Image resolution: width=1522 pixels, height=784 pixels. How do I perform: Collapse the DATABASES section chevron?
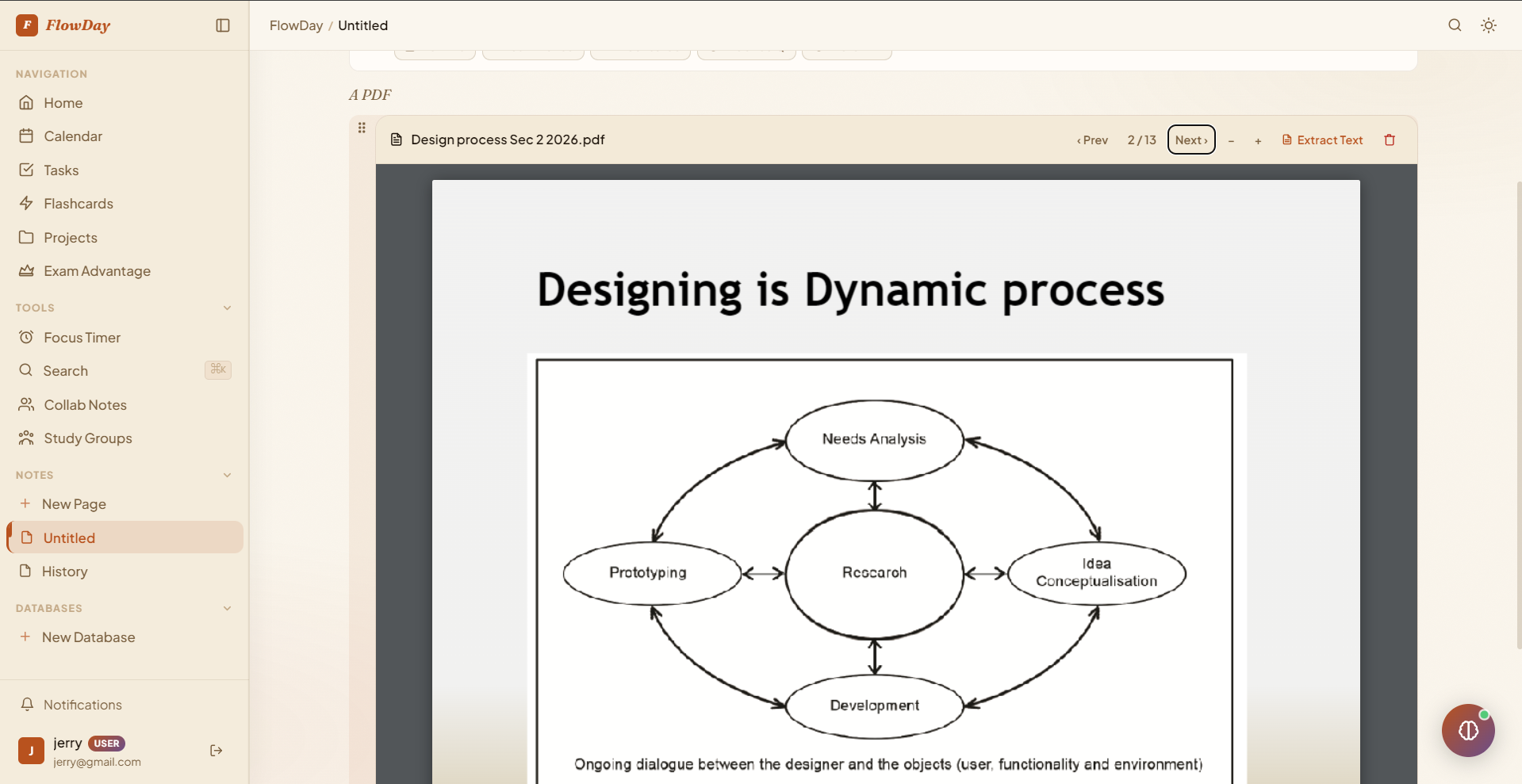(228, 608)
